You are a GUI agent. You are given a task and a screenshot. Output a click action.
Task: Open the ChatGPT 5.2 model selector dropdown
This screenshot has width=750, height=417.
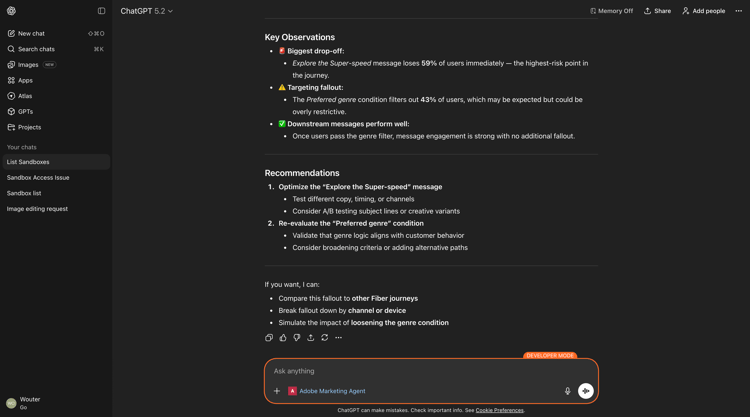[146, 11]
